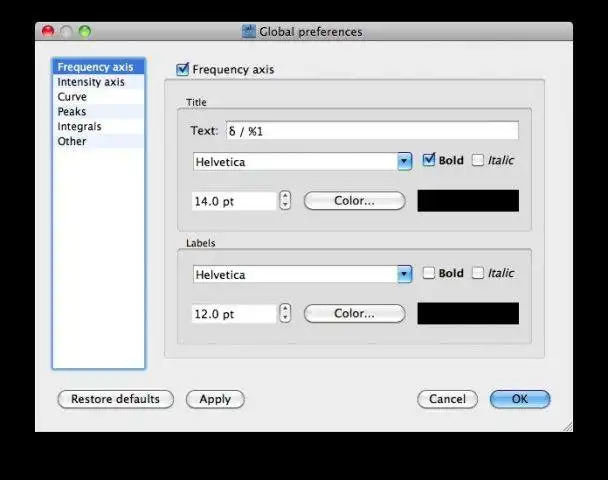The image size is (608, 480).
Task: Click the black Title color swatch
Action: pos(468,201)
